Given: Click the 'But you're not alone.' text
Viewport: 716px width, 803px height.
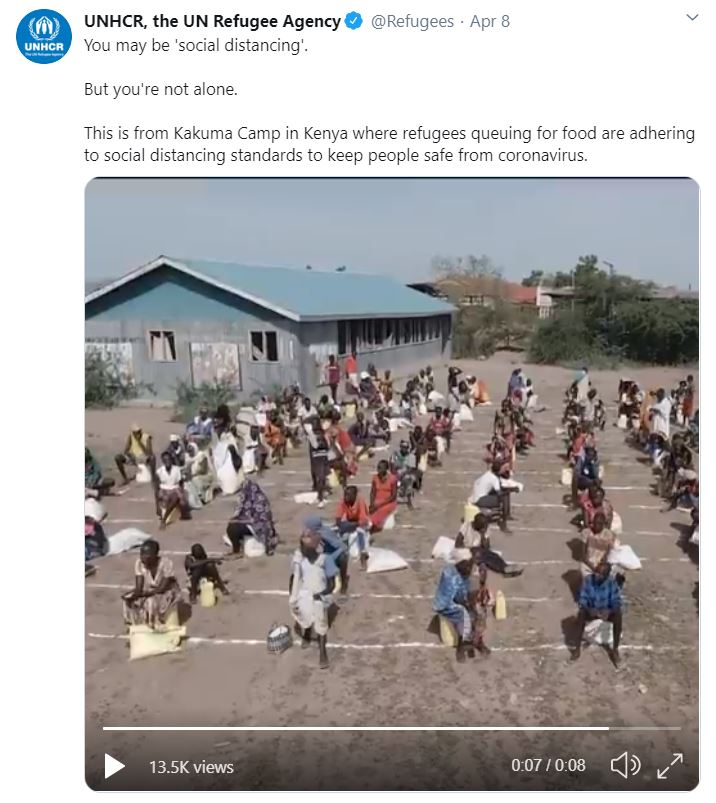Looking at the screenshot, I should tap(161, 90).
